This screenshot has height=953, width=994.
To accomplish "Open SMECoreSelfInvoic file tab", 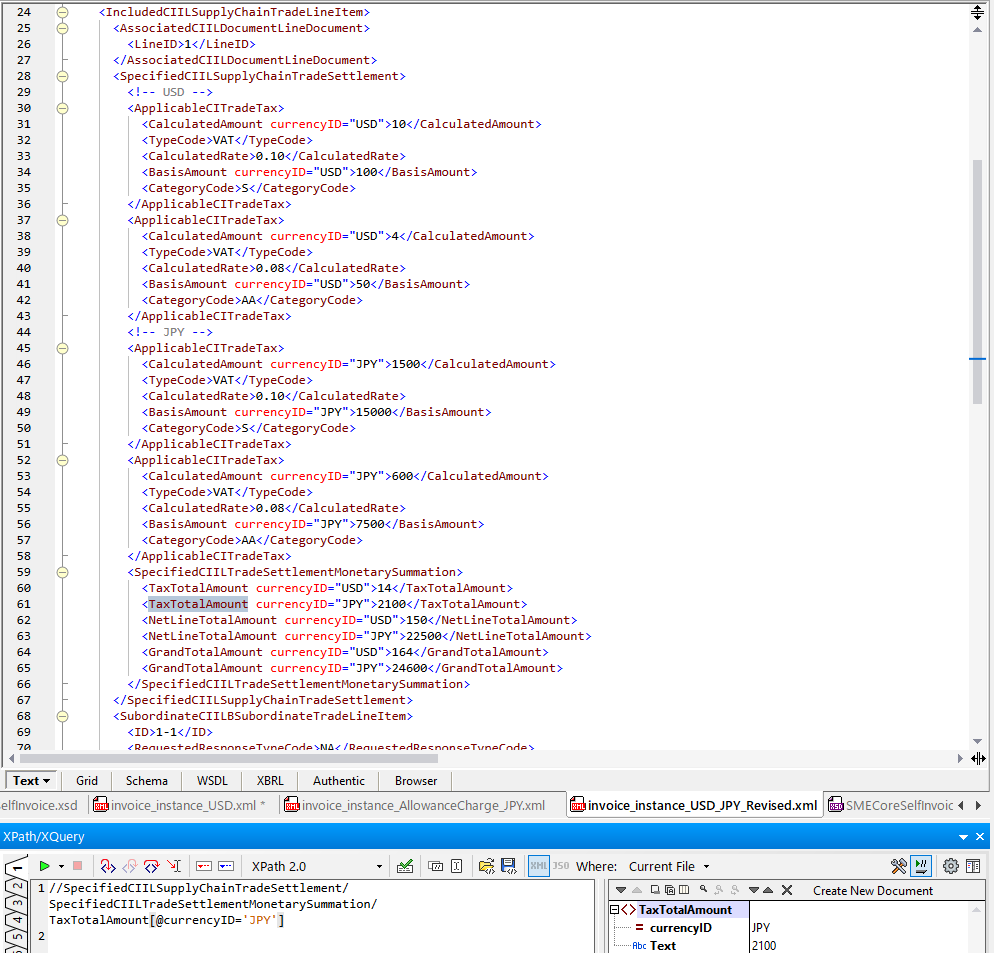I will 891,805.
